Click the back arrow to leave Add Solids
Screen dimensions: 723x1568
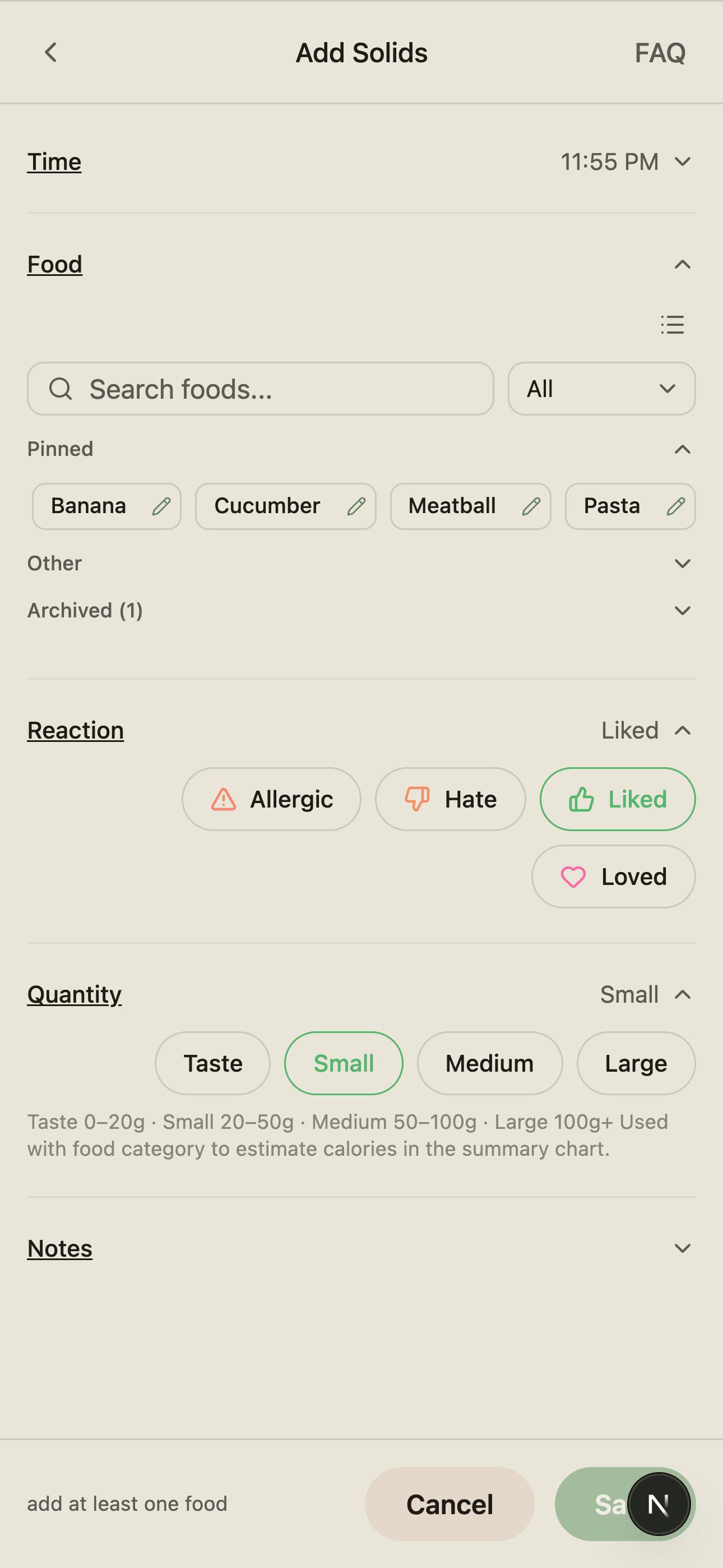[x=50, y=52]
